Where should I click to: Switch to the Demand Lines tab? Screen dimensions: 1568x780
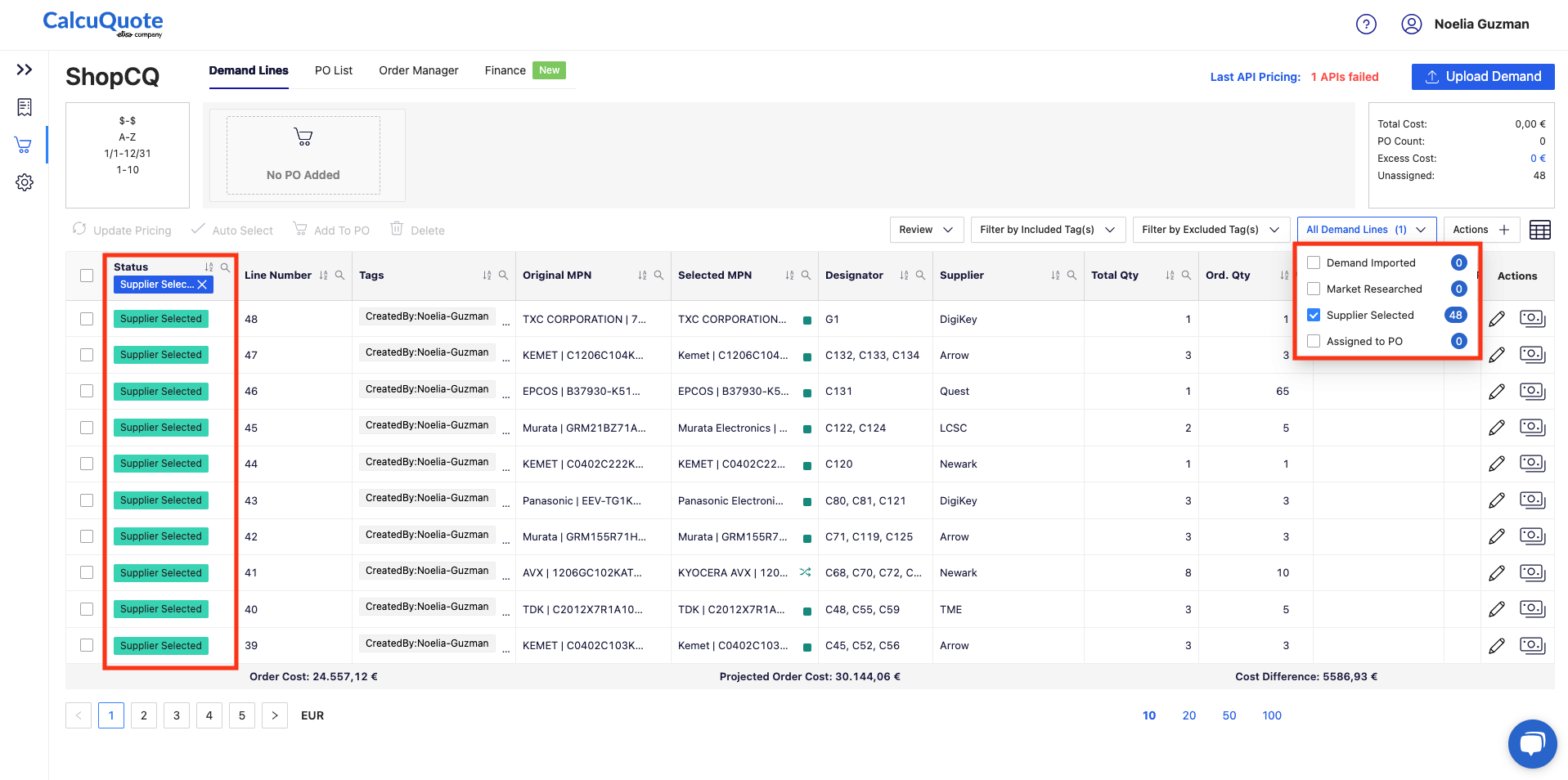(x=249, y=70)
